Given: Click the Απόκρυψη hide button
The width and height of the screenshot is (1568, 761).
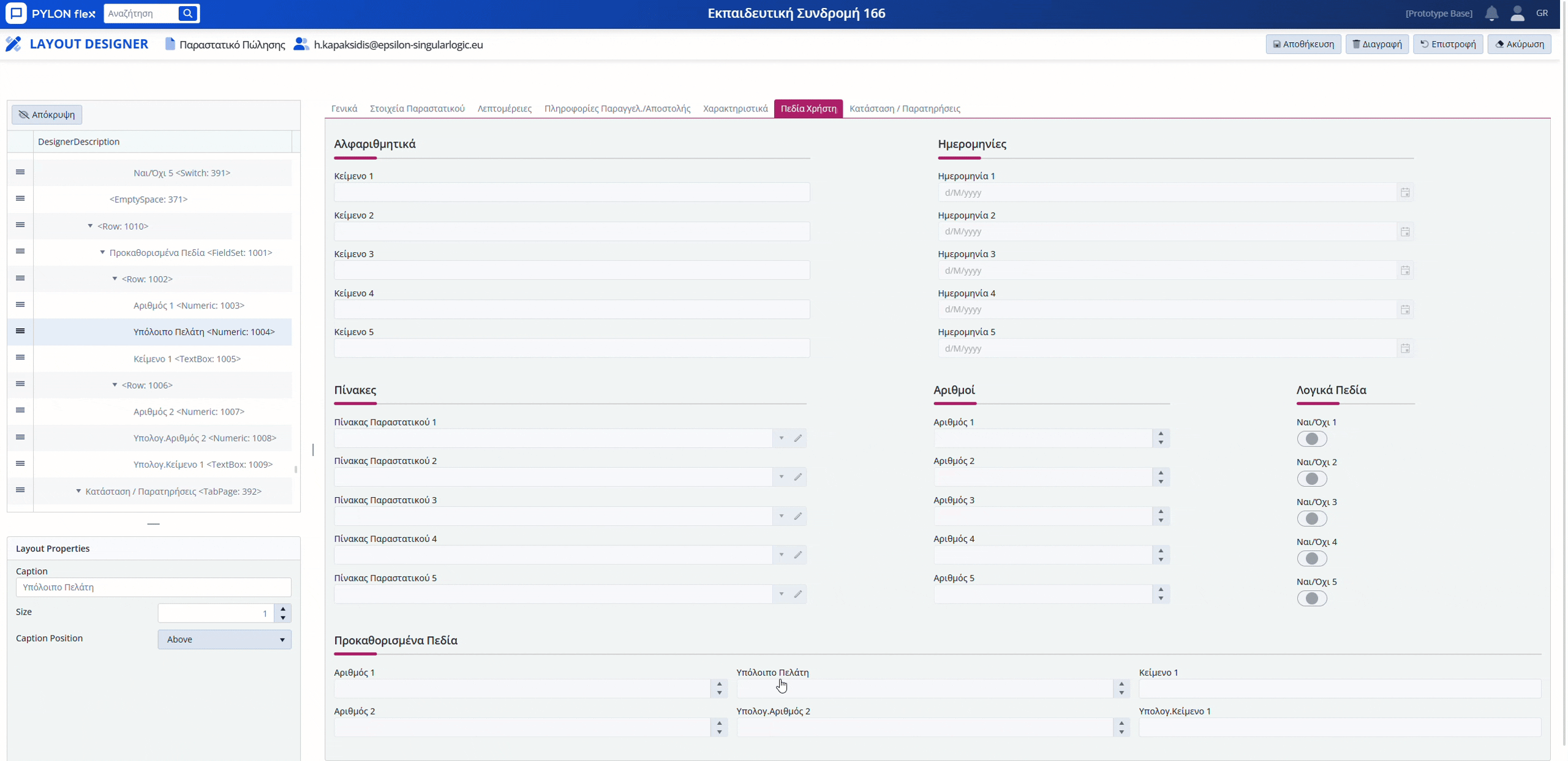Looking at the screenshot, I should click(x=47, y=114).
